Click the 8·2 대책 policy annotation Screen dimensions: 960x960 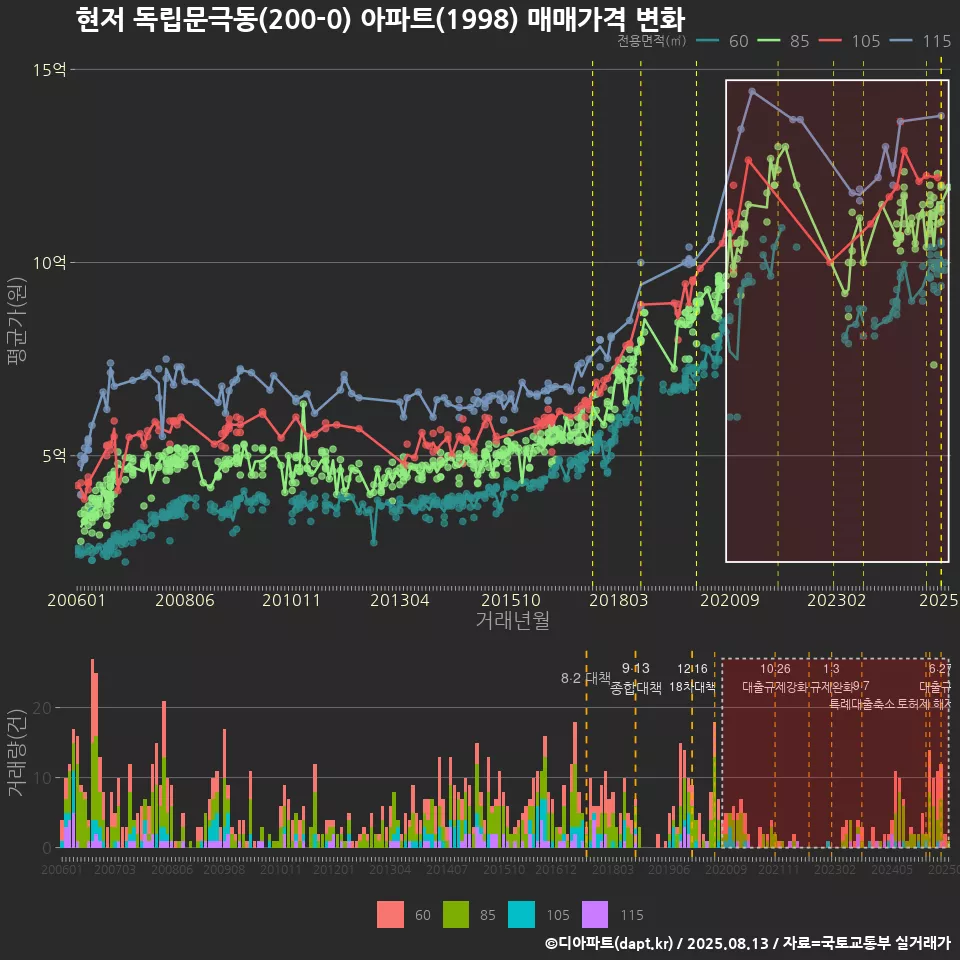pyautogui.click(x=585, y=678)
